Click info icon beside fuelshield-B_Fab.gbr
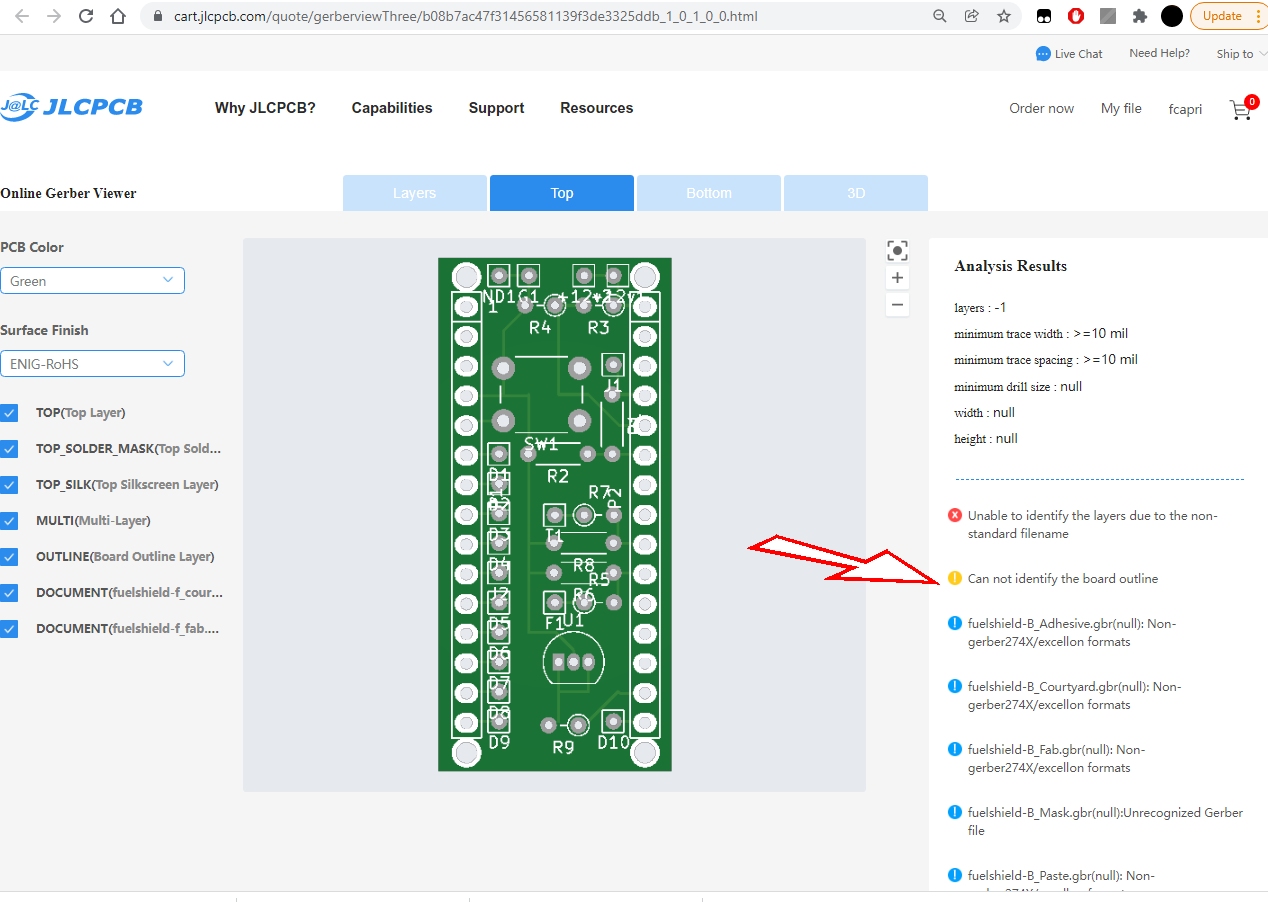Viewport: 1268px width, 902px height. click(955, 750)
